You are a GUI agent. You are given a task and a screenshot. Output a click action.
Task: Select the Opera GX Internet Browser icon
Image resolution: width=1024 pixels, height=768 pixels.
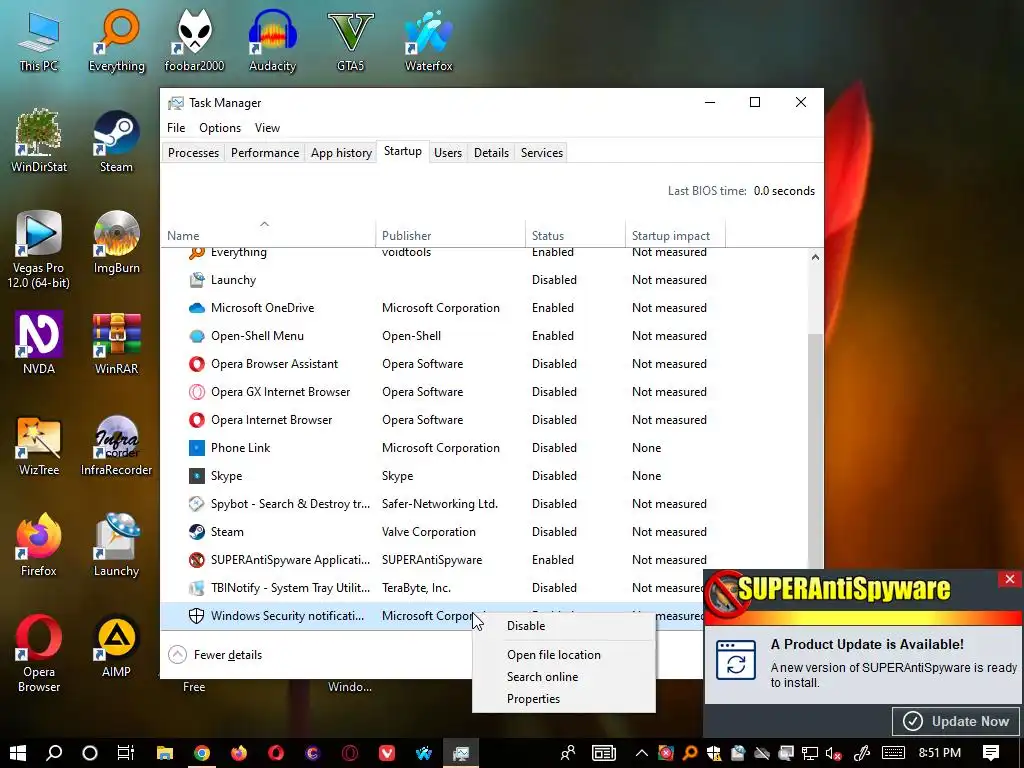197,392
